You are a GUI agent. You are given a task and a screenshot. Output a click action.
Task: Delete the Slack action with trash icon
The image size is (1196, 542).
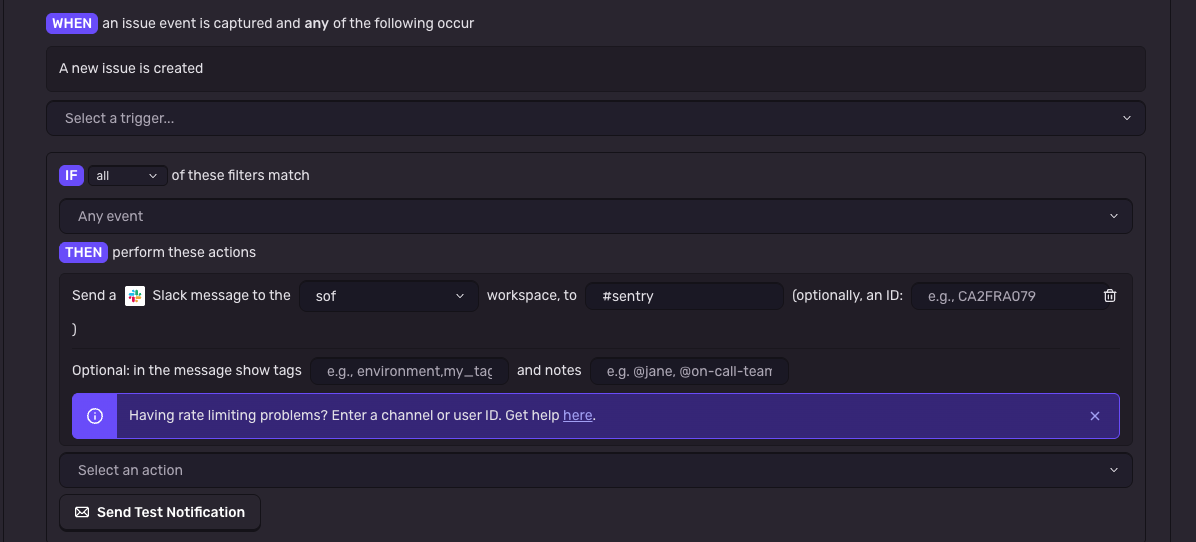(x=1110, y=296)
